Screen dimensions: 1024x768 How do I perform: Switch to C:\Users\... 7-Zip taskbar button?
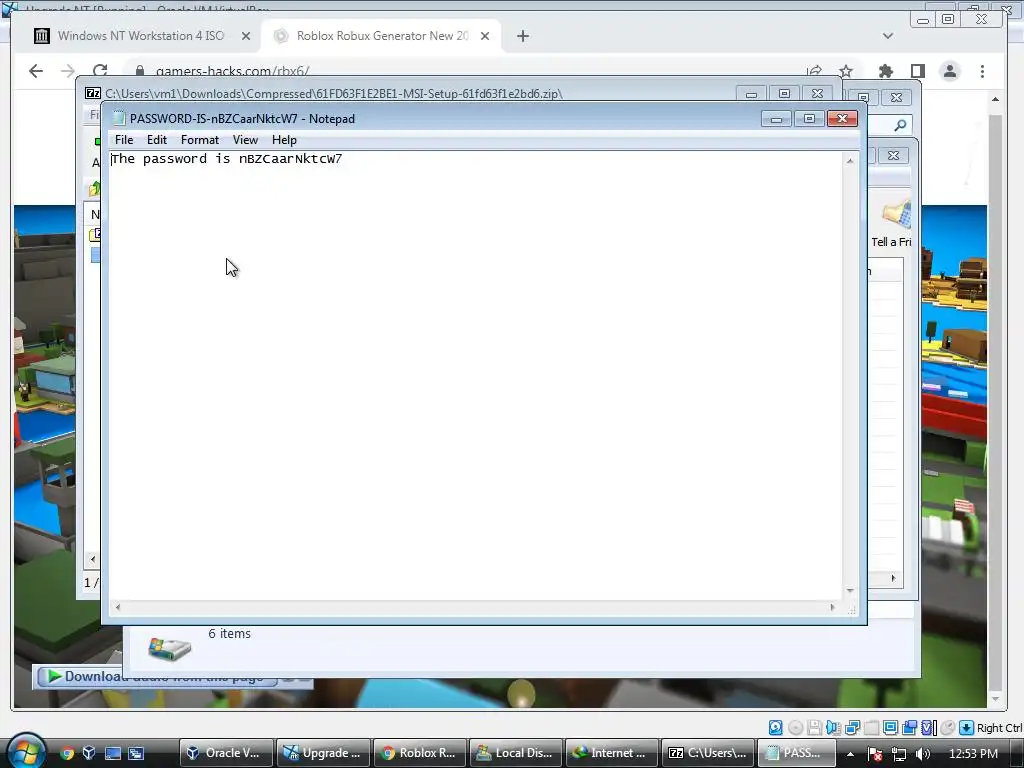click(708, 753)
